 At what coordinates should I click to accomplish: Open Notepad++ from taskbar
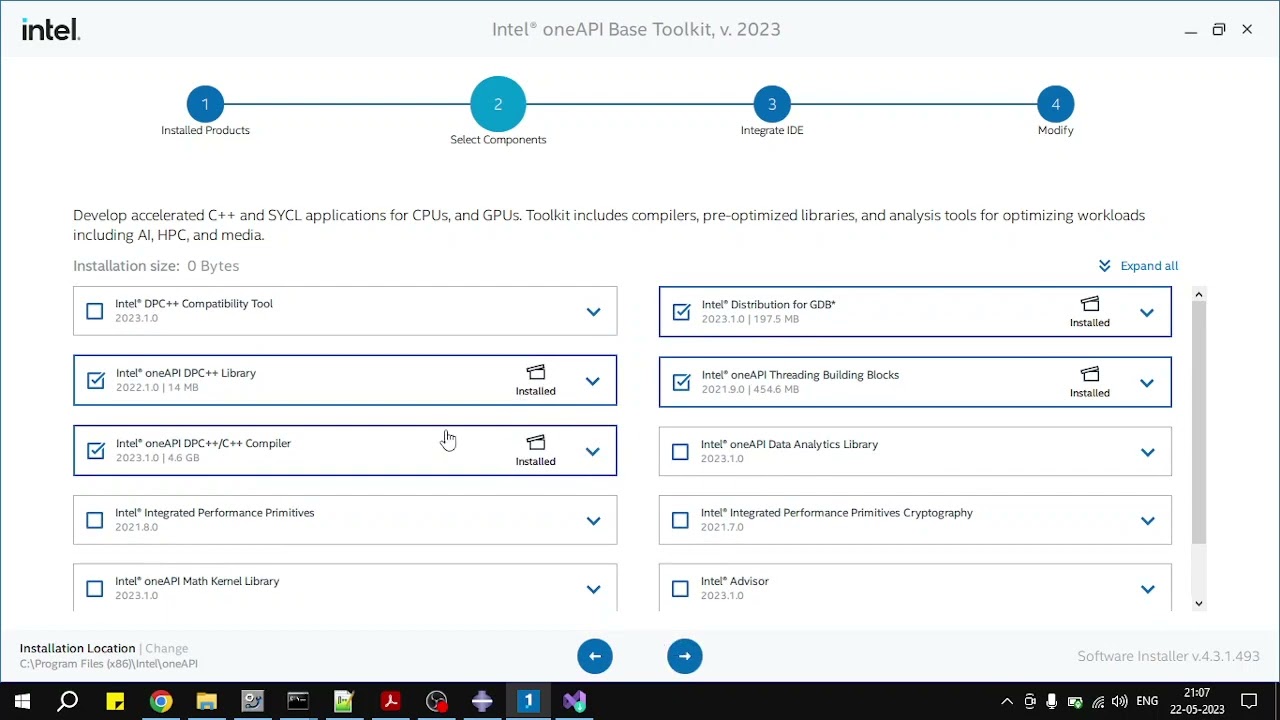pos(344,701)
